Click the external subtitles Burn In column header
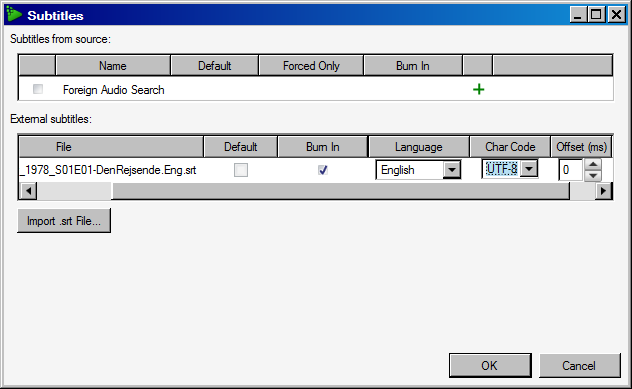Screen dimensions: 632x389 click(323, 147)
